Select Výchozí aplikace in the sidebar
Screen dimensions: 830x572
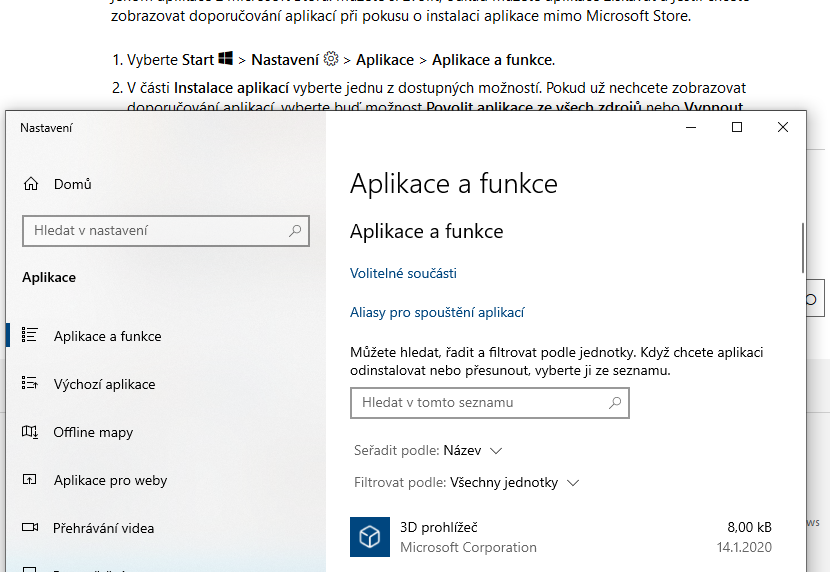[x=104, y=384]
